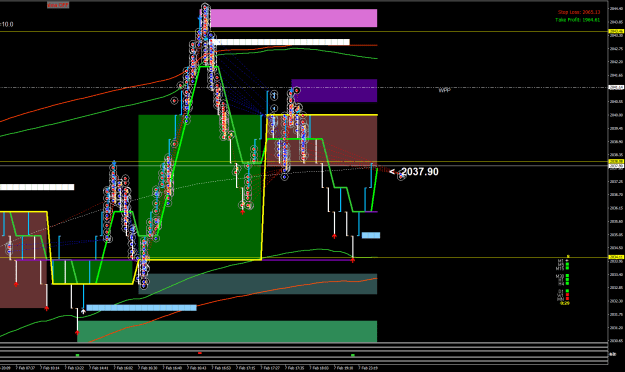Select the light green rectangle zone at bottom
The width and height of the screenshot is (625, 372).
click(227, 331)
